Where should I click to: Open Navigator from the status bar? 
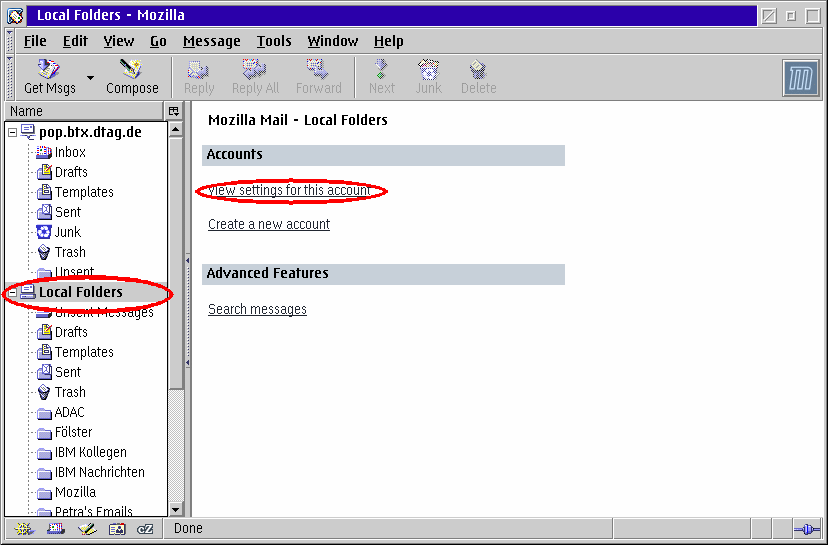click(x=24, y=529)
